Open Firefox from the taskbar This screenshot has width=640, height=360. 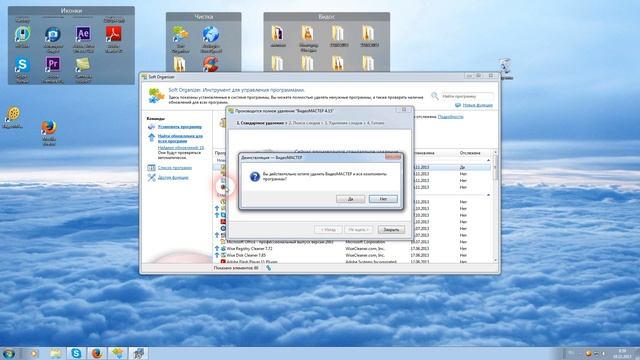coord(97,353)
